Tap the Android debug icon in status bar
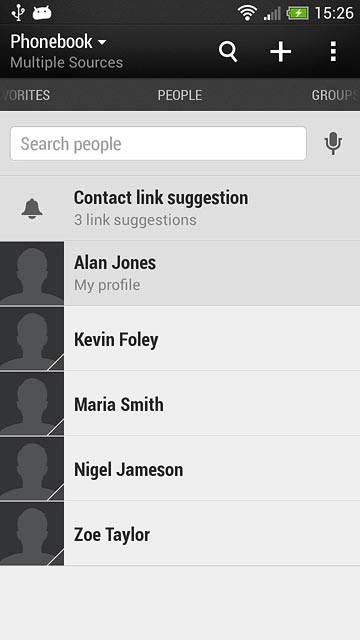360x640 pixels. [42, 13]
